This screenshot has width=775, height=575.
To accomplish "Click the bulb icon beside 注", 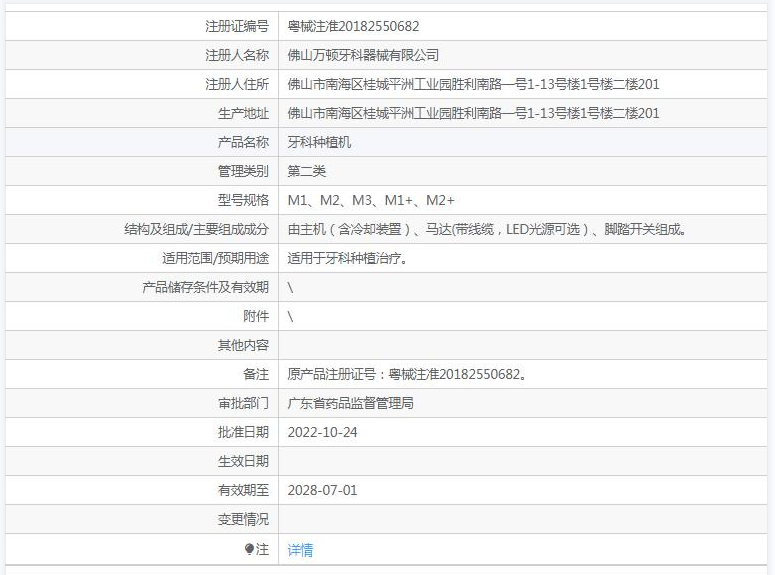I will pos(249,549).
